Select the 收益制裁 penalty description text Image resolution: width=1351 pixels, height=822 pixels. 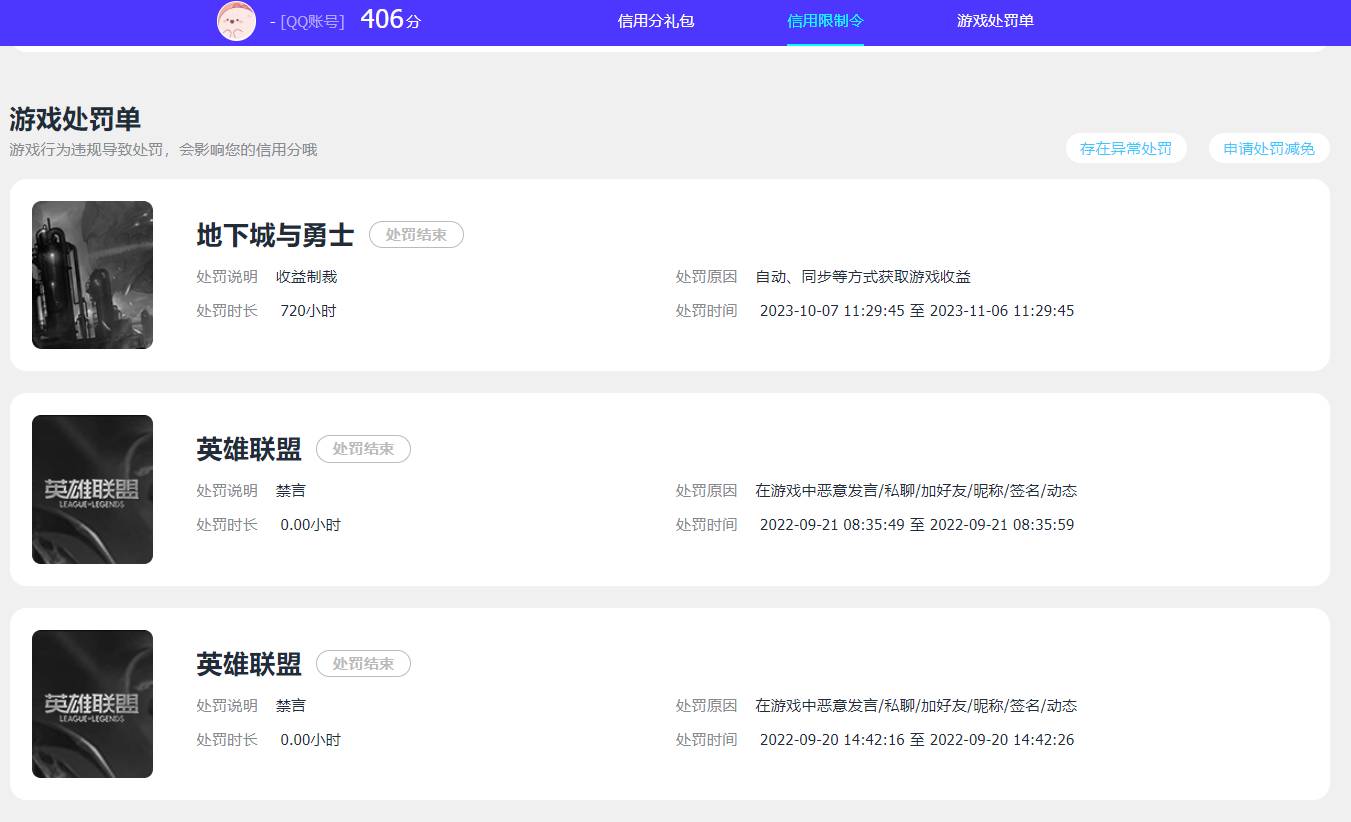pyautogui.click(x=306, y=276)
